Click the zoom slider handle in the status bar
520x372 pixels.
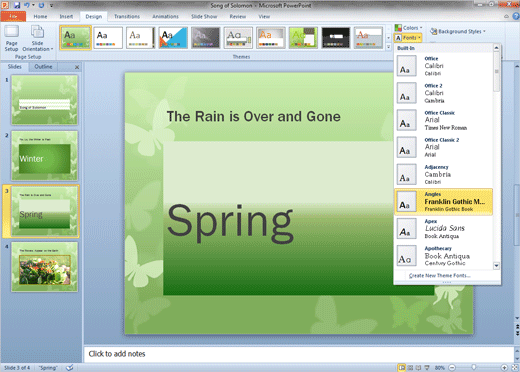click(473, 367)
